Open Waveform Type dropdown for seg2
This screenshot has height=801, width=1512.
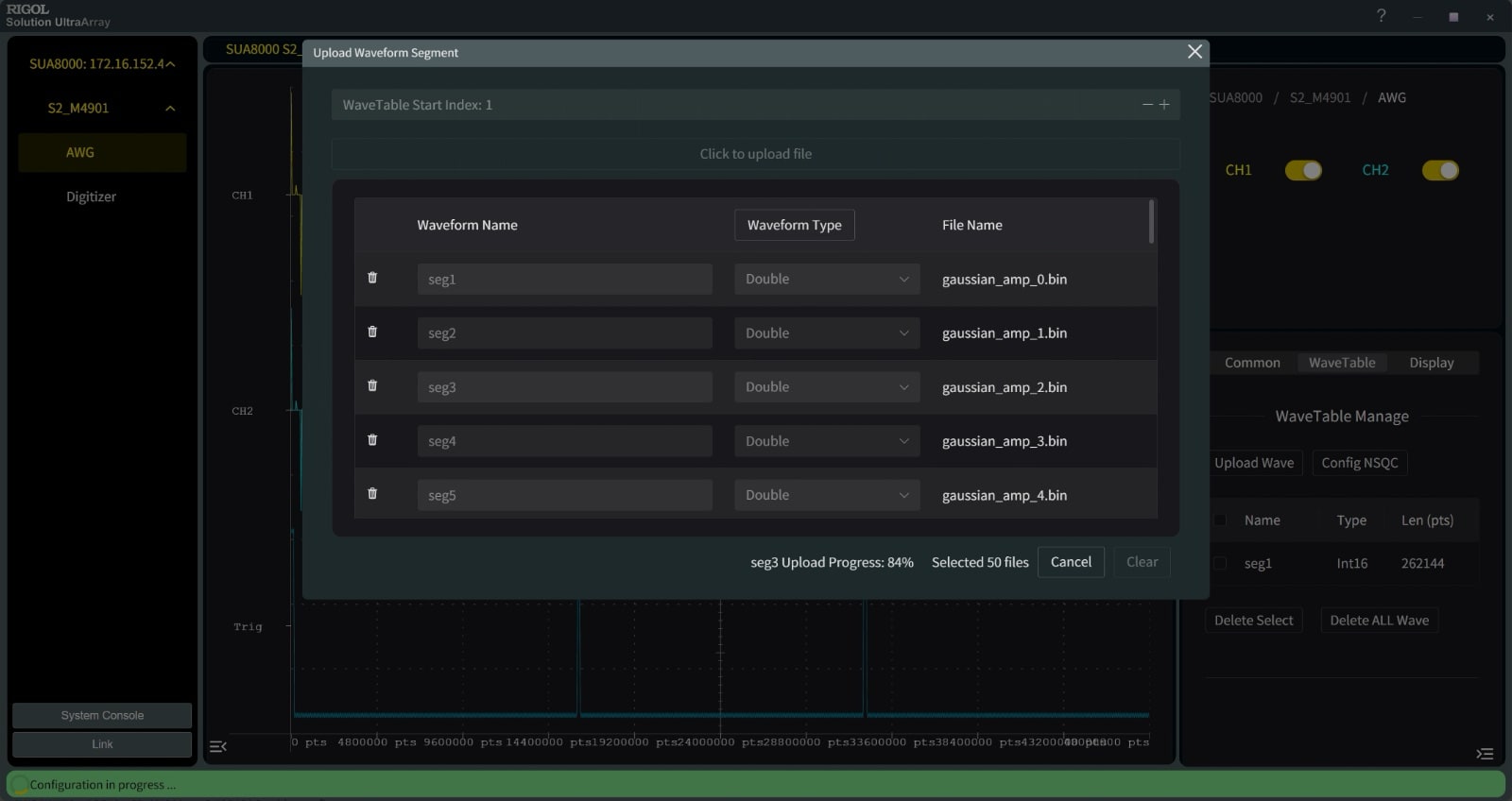point(827,332)
